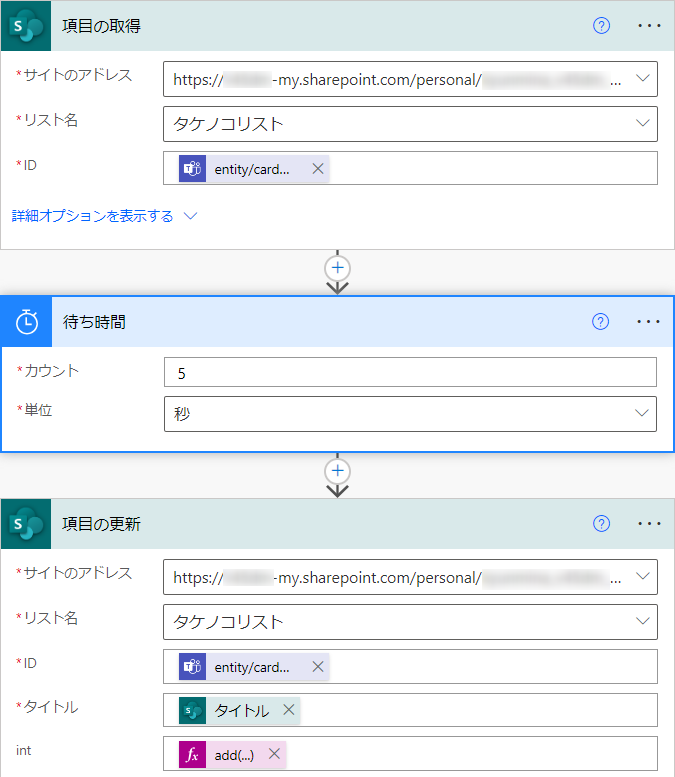This screenshot has width=675, height=777.
Task: Click the タイトル input field in 項目の更新
Action: (410, 710)
